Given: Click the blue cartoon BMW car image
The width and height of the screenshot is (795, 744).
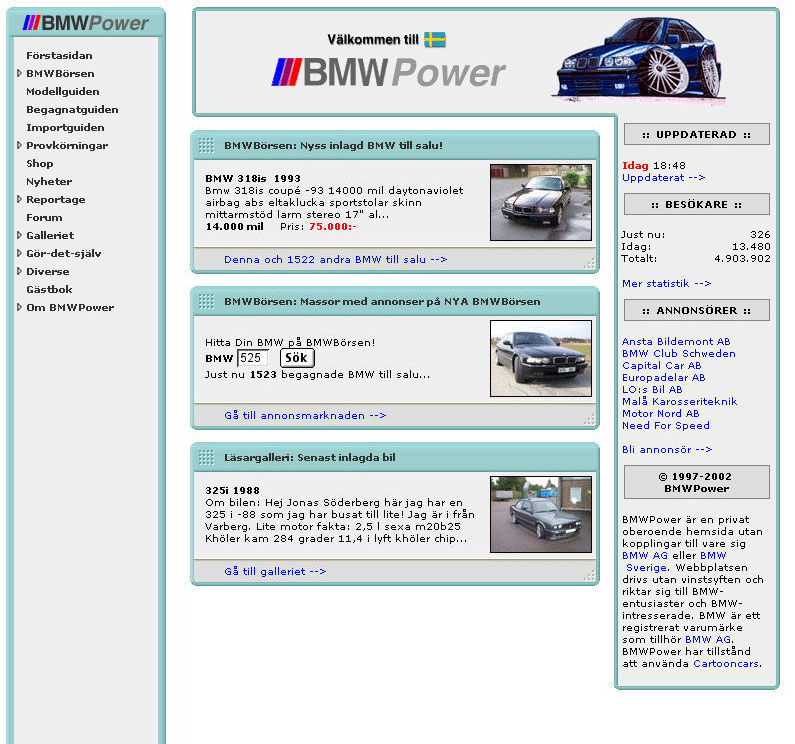Looking at the screenshot, I should 637,63.
